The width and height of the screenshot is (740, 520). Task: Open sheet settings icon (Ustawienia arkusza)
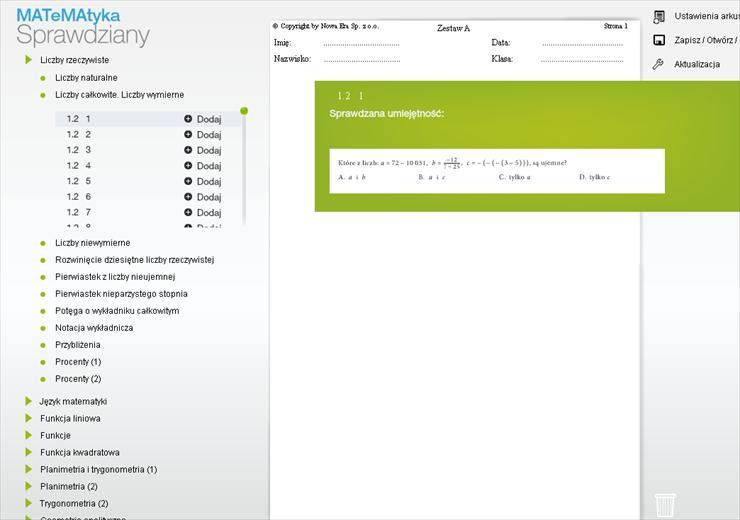(659, 17)
